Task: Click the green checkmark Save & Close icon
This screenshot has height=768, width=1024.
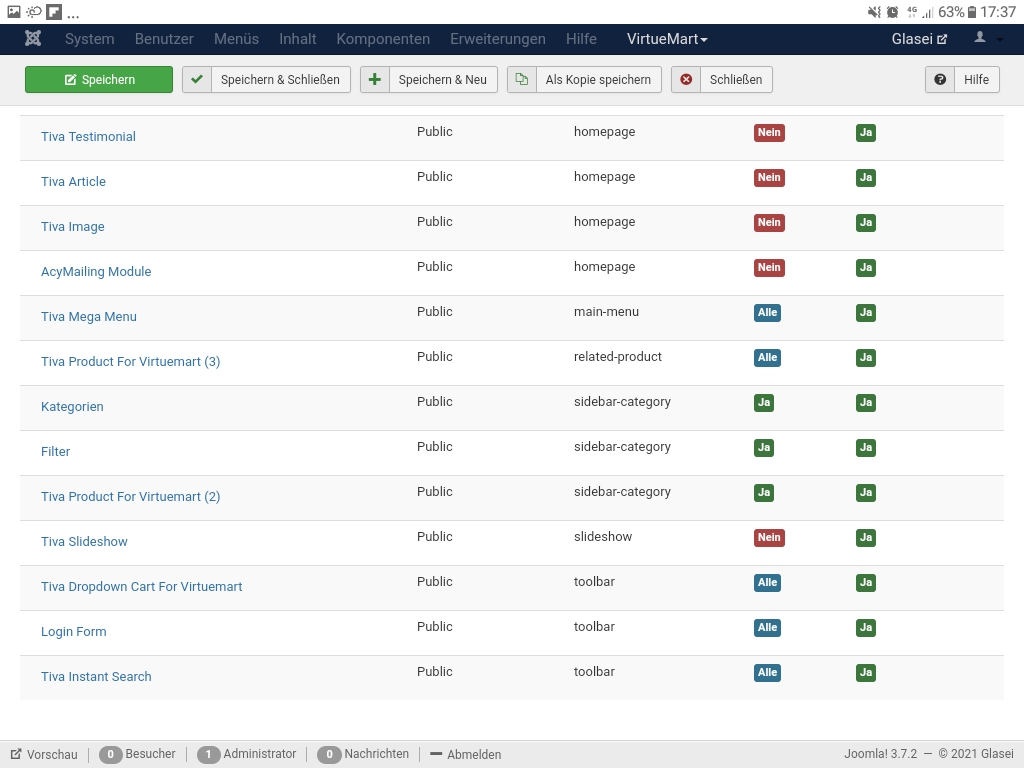Action: tap(197, 80)
